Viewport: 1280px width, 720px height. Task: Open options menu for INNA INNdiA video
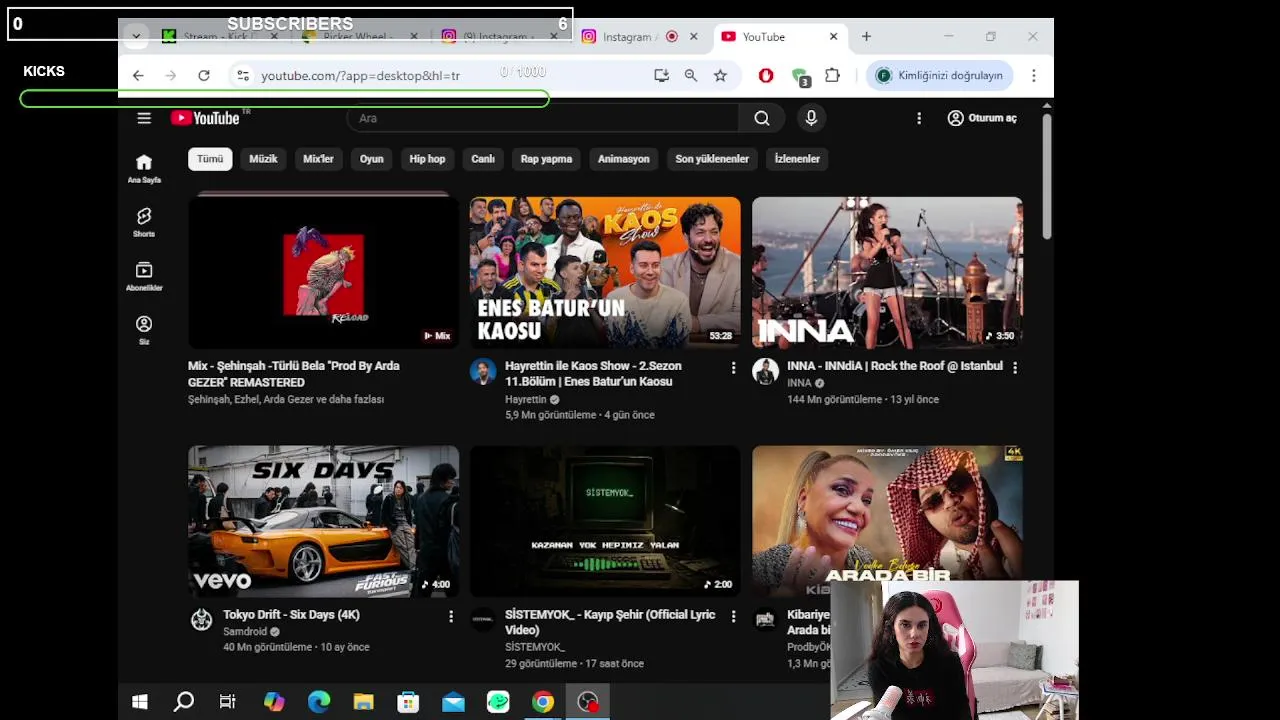pos(1015,368)
